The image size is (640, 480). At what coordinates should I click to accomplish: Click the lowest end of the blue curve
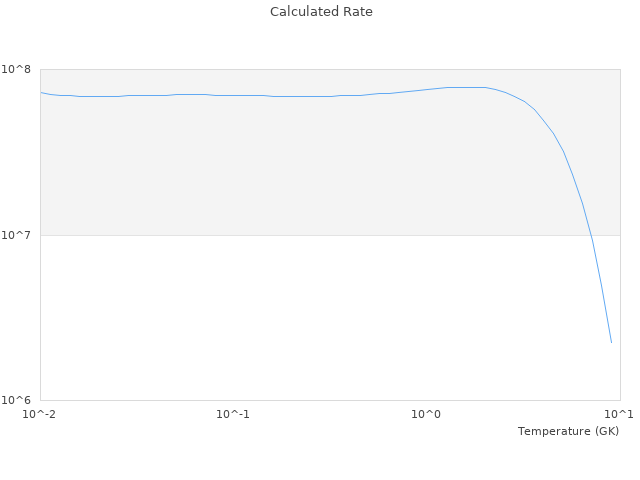tap(611, 342)
